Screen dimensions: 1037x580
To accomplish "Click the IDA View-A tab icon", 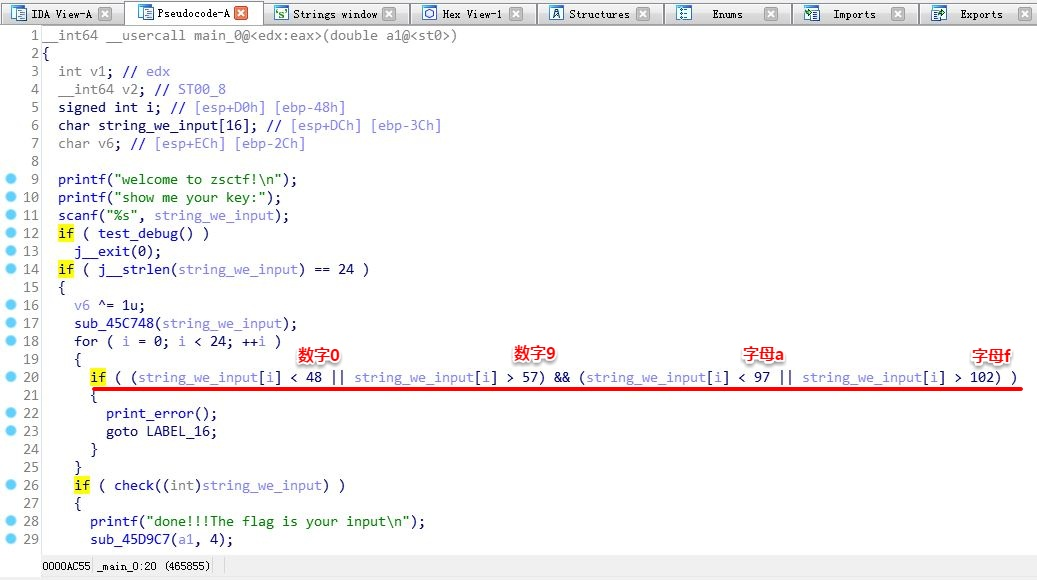I will point(19,13).
